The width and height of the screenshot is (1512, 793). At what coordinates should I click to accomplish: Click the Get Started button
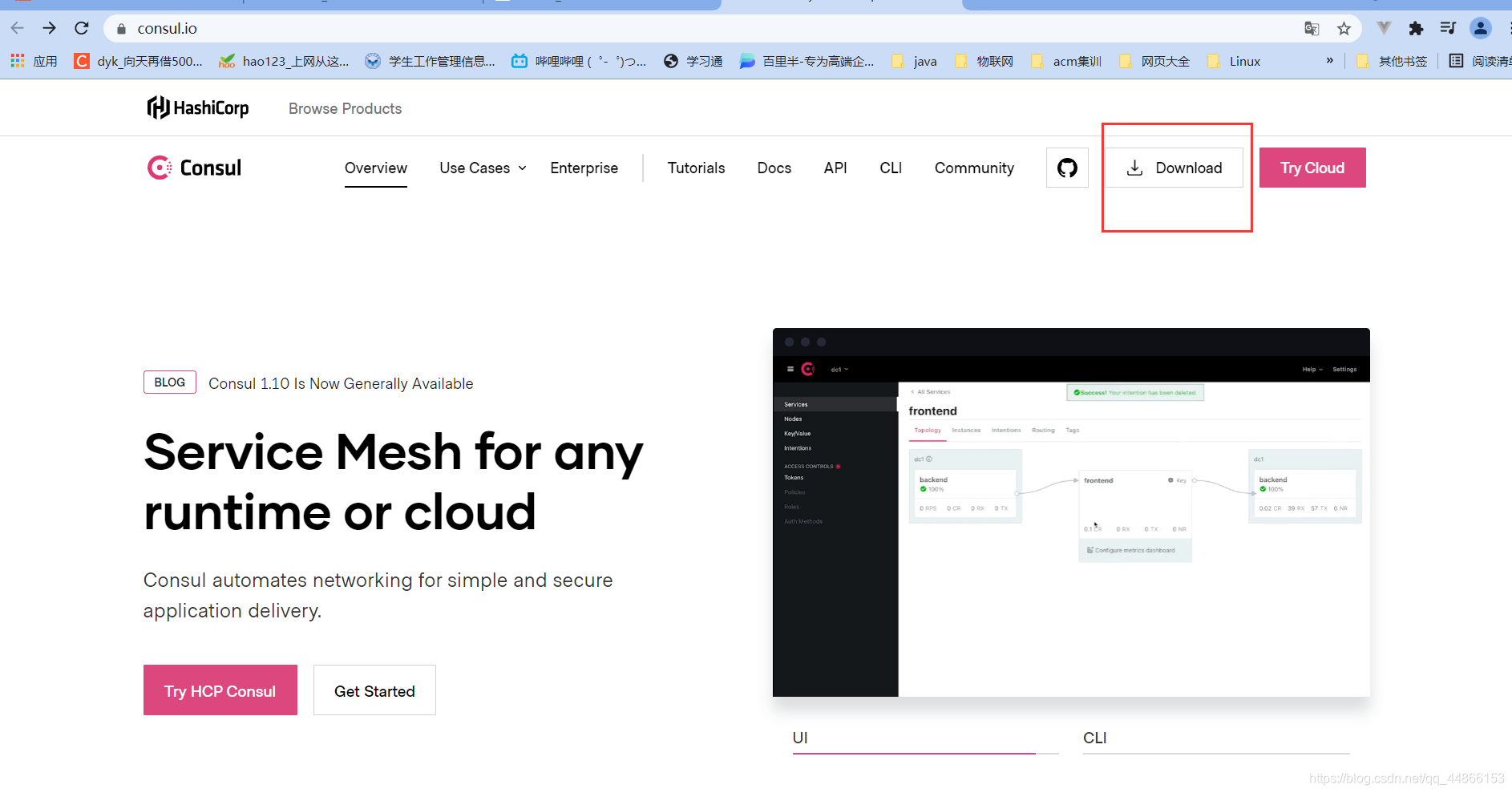374,690
